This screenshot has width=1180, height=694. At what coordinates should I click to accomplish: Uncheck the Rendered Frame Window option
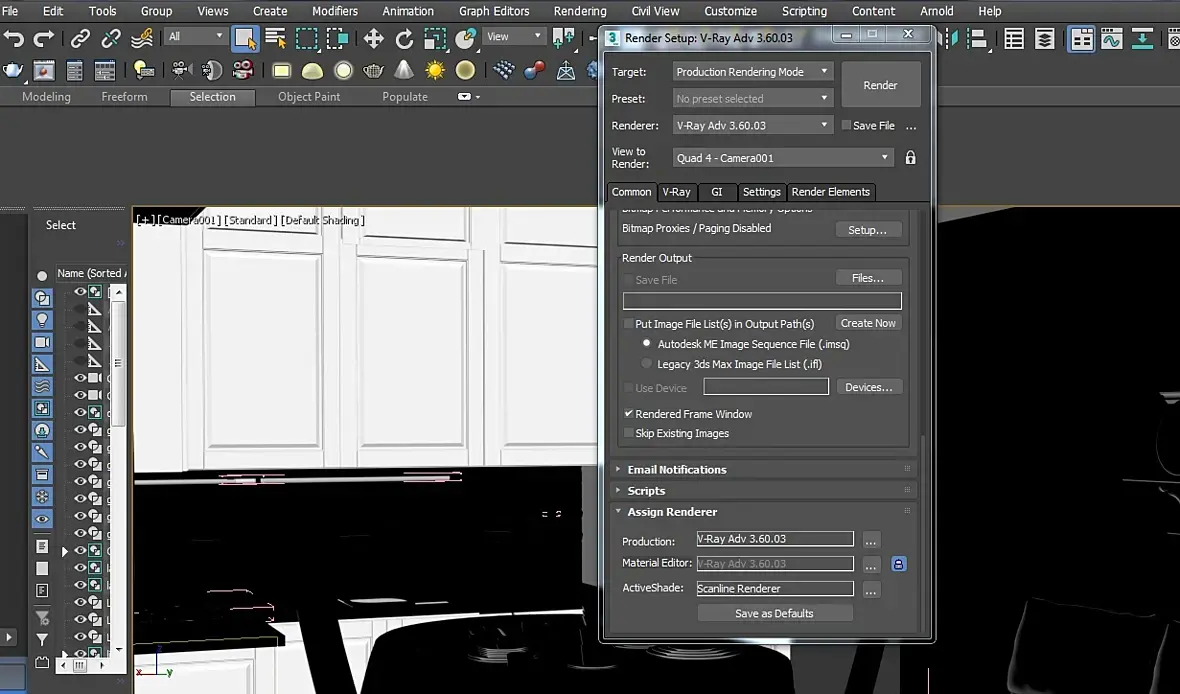tap(628, 414)
